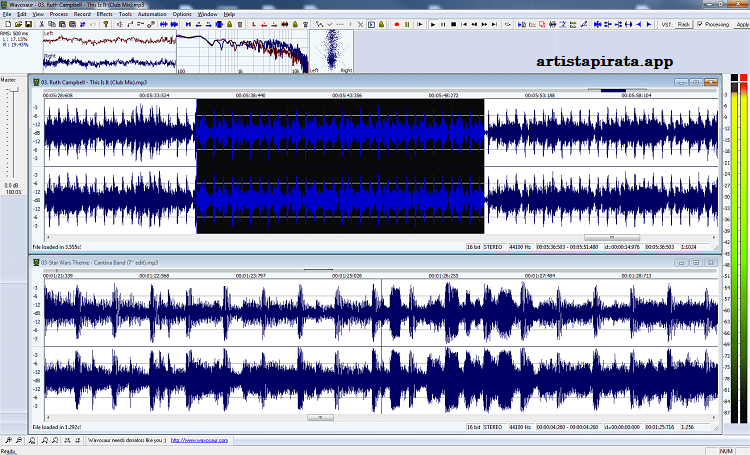750x455 pixels.
Task: Open the Tools menu
Action: (125, 14)
